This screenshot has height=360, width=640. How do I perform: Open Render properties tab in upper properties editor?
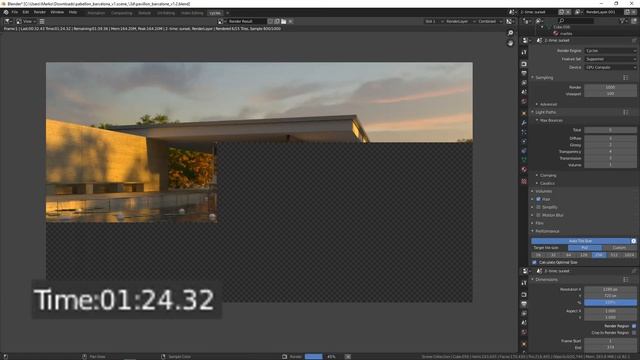pyautogui.click(x=524, y=64)
